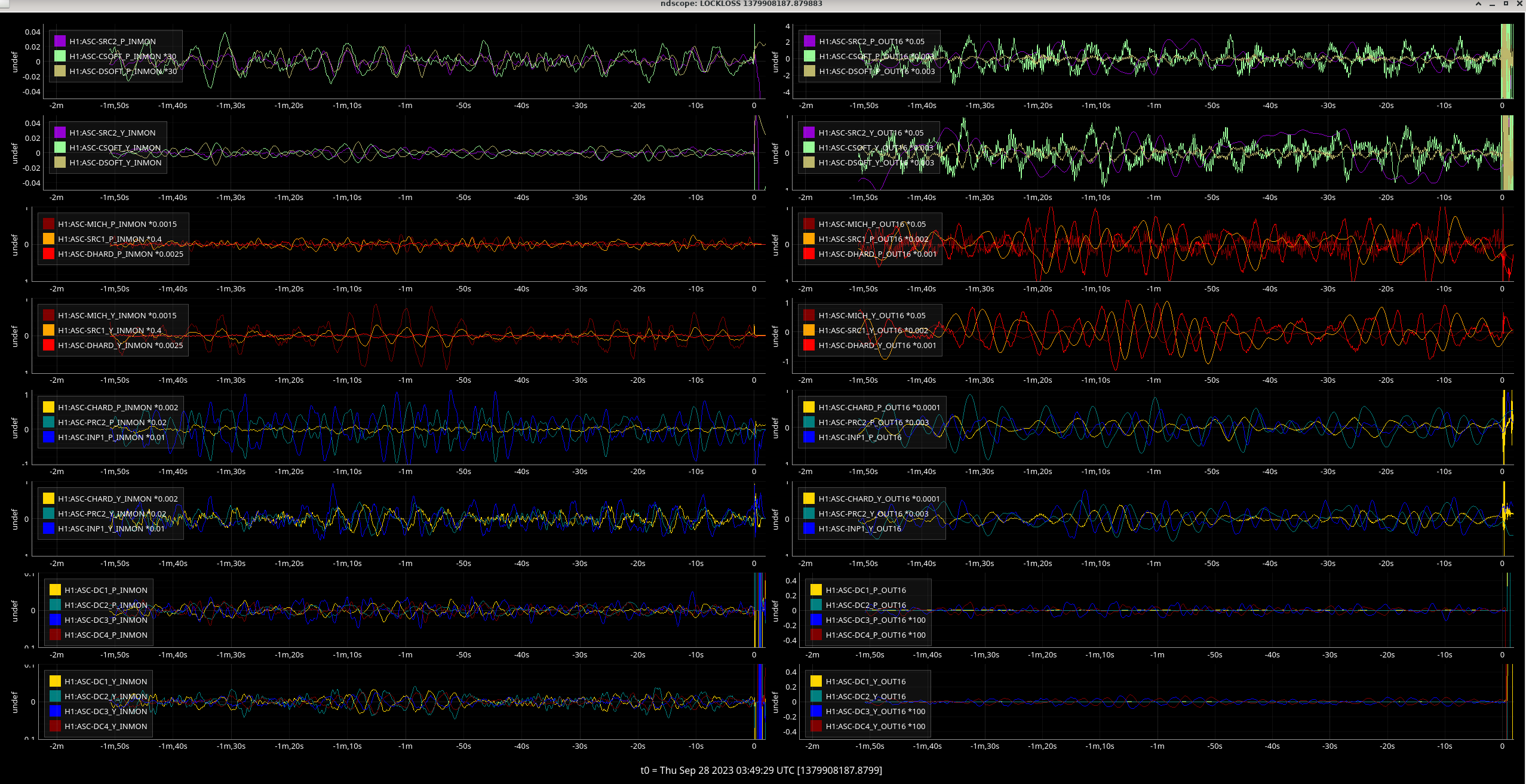Click the yellow swatch for H1:ASC-CHARD_Y_INMON *0.002

click(x=48, y=499)
